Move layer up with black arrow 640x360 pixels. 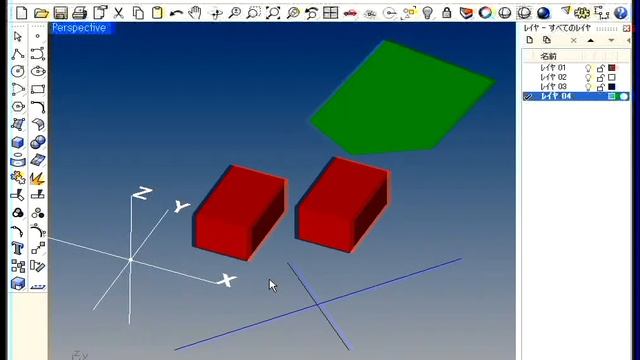(x=591, y=40)
